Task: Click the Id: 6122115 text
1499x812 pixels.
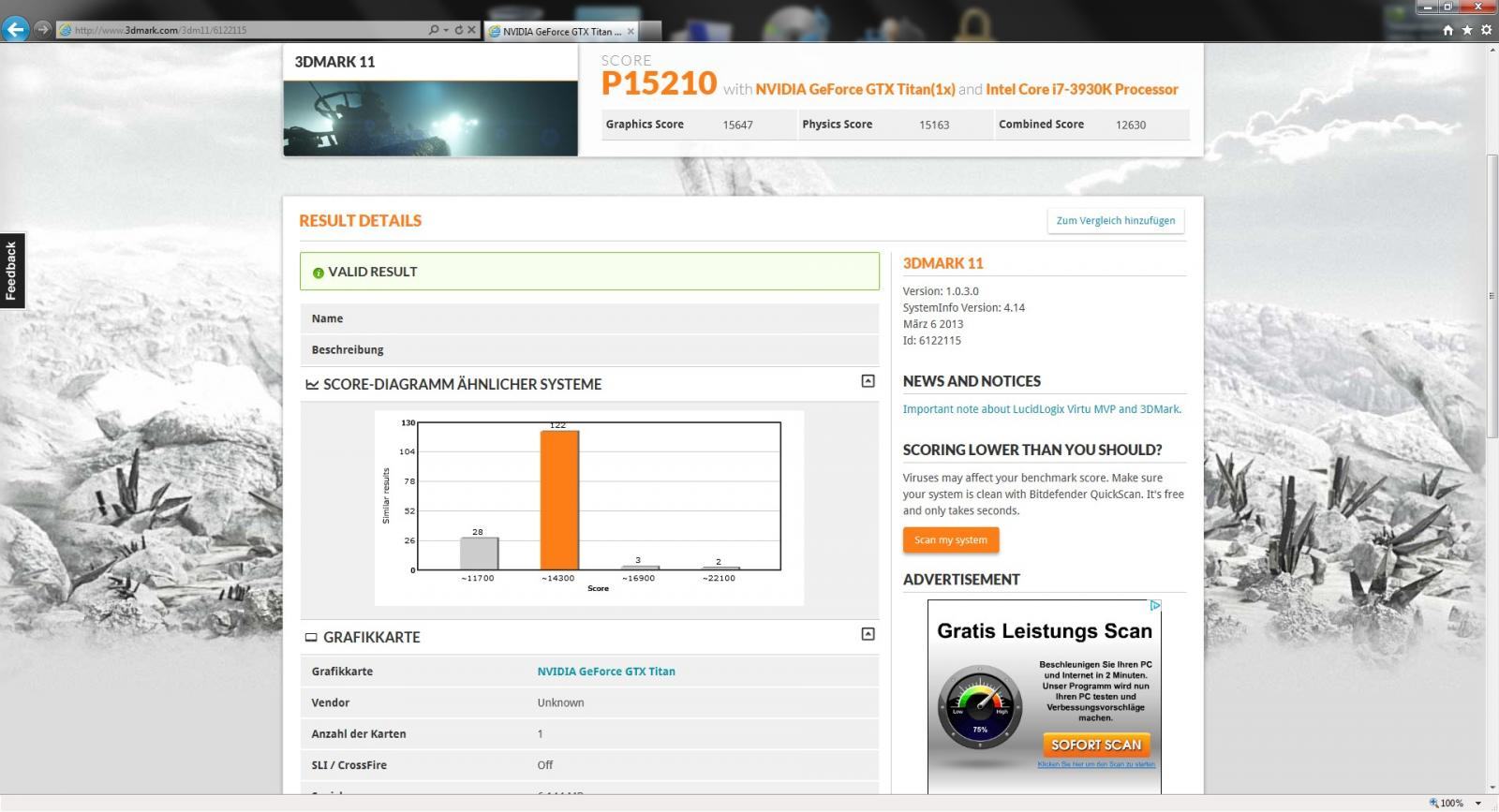Action: coord(932,341)
